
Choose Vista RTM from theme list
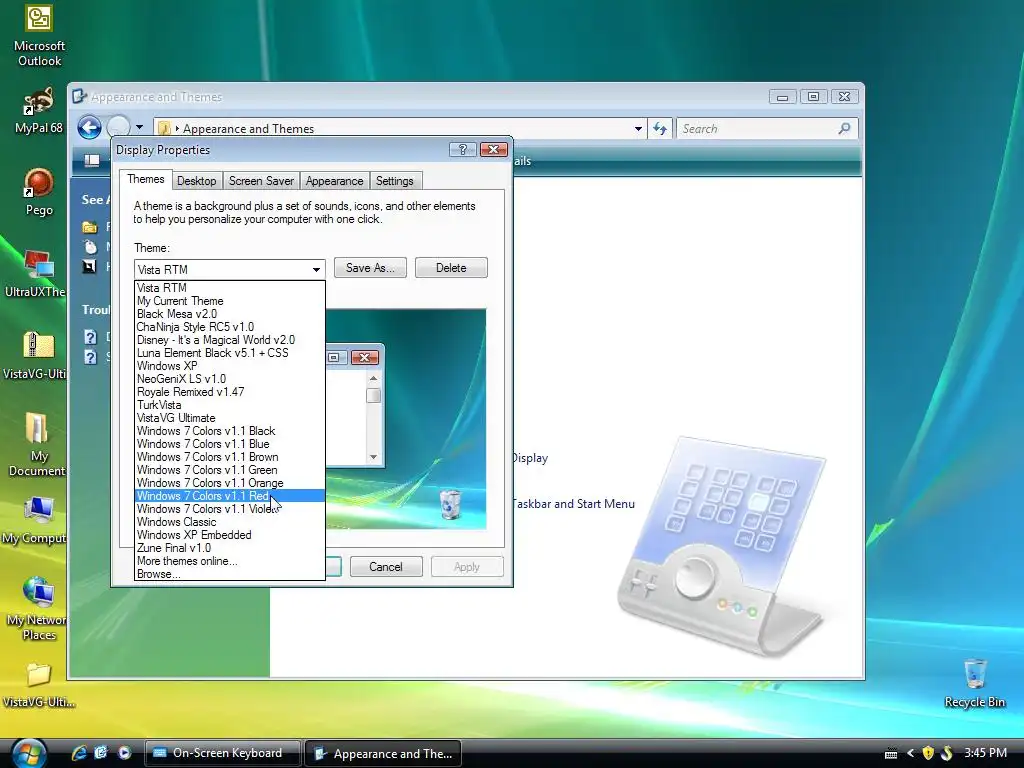(230, 287)
